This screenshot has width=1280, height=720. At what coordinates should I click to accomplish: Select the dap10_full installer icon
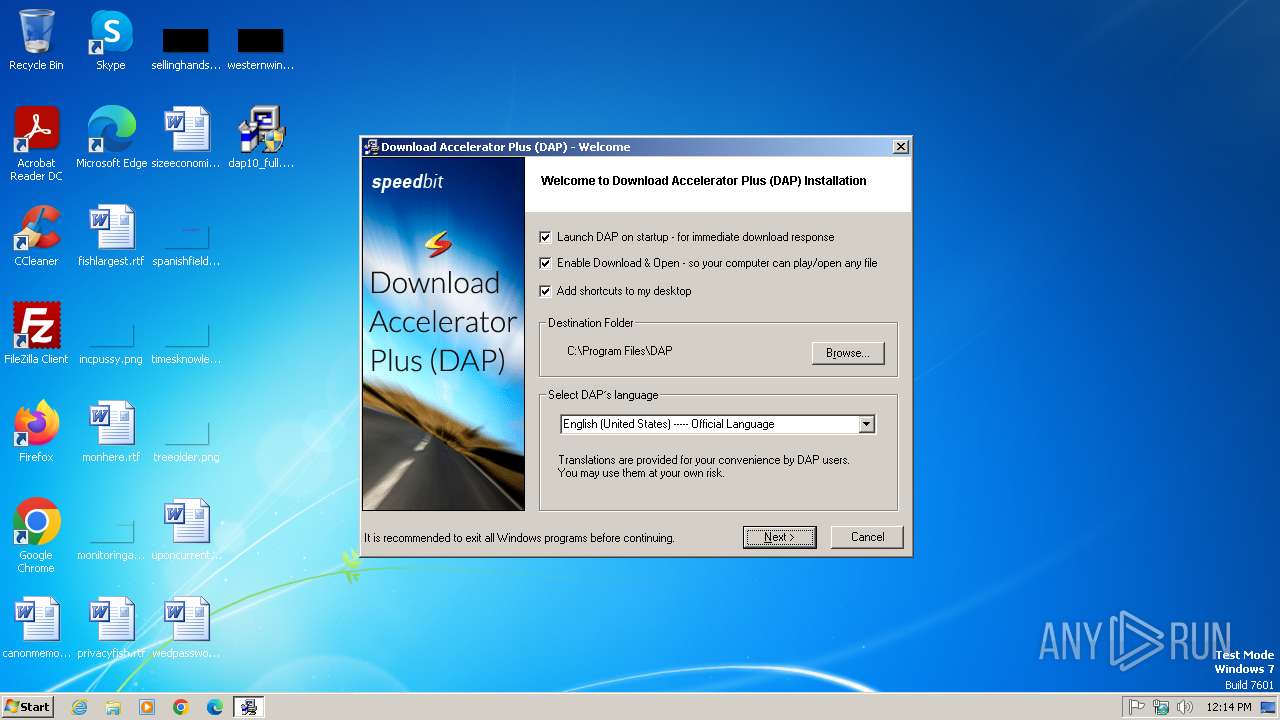pos(261,138)
